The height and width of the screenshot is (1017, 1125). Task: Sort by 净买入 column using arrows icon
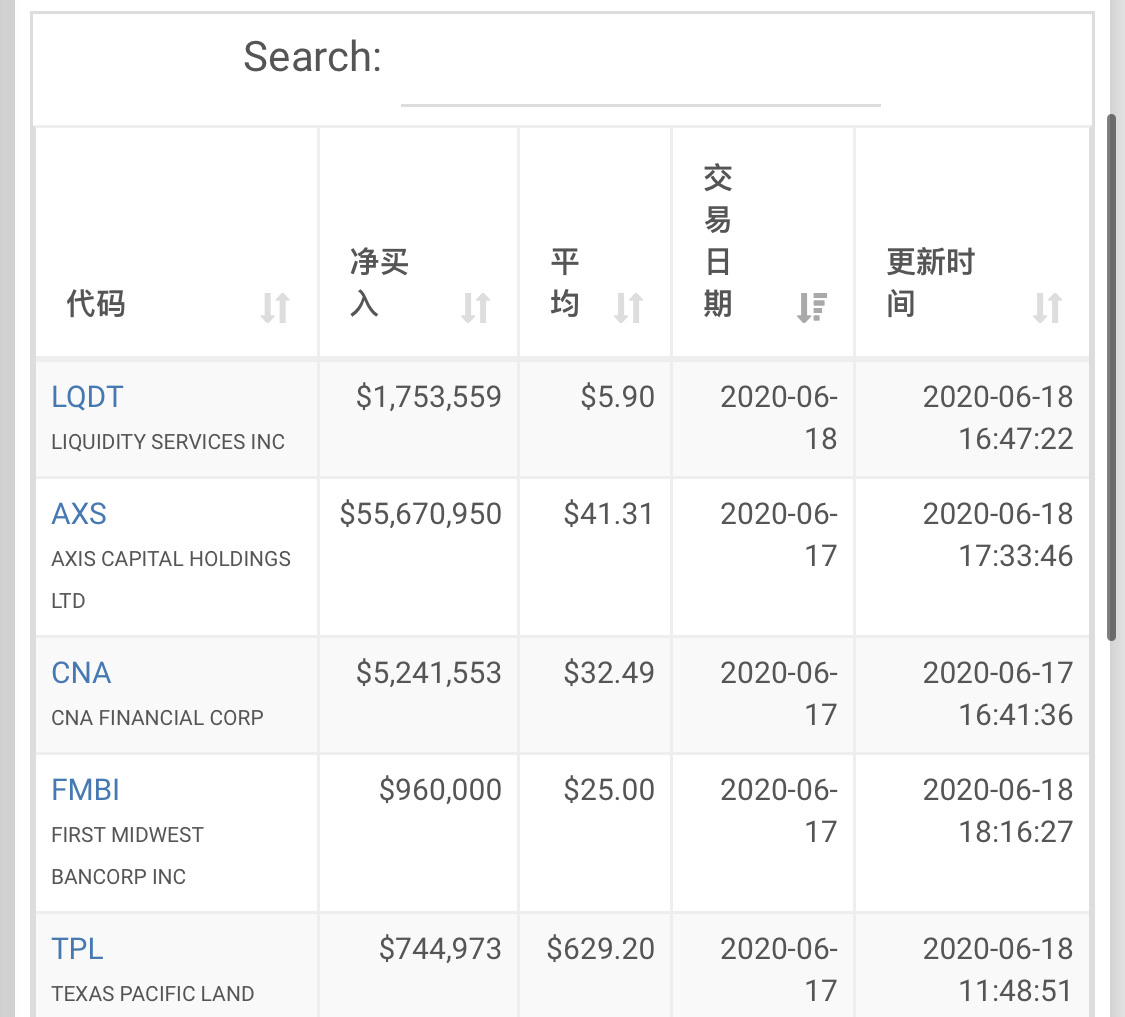[475, 307]
